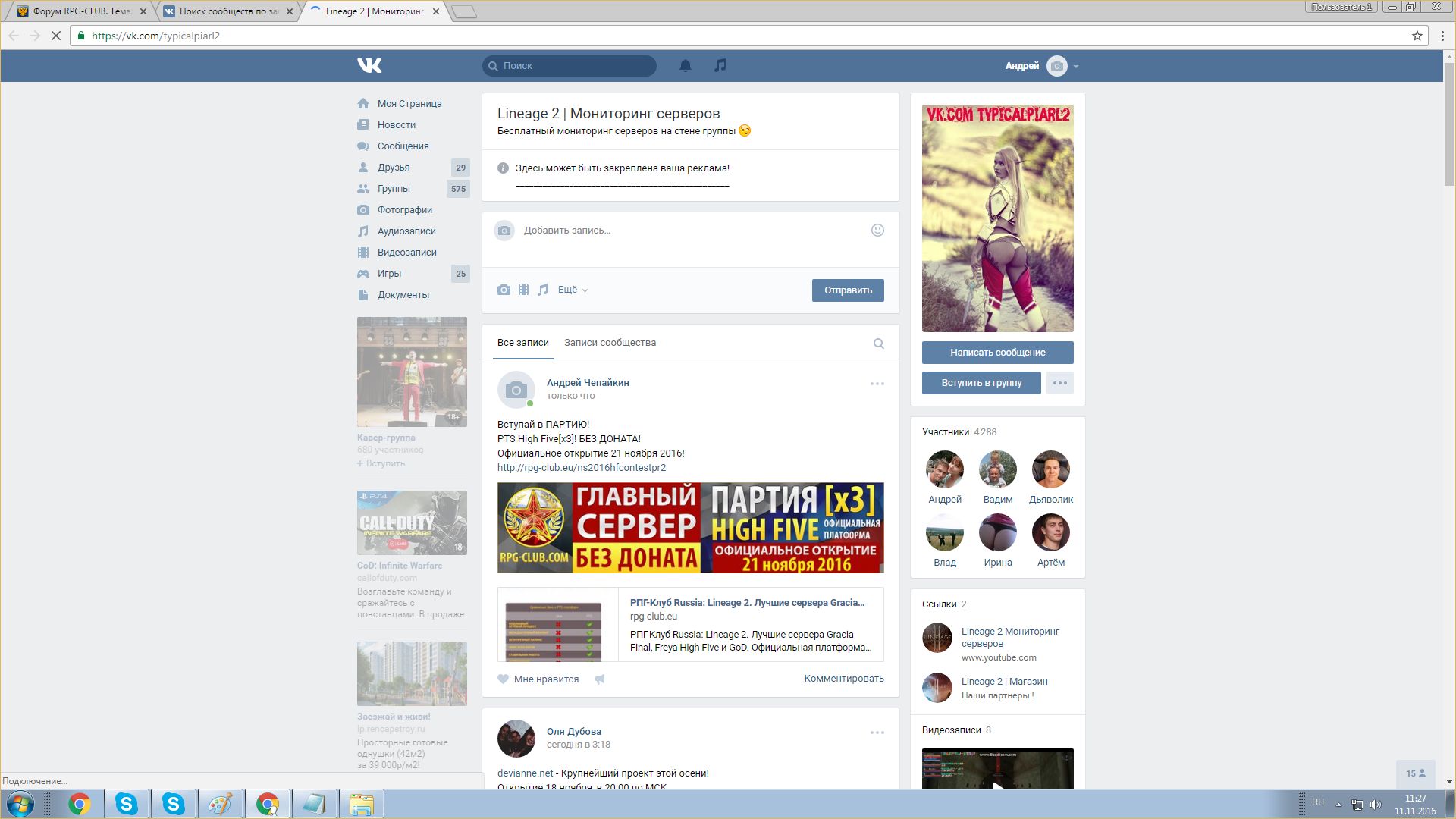Attach audio via music note icon below post box

coord(543,290)
